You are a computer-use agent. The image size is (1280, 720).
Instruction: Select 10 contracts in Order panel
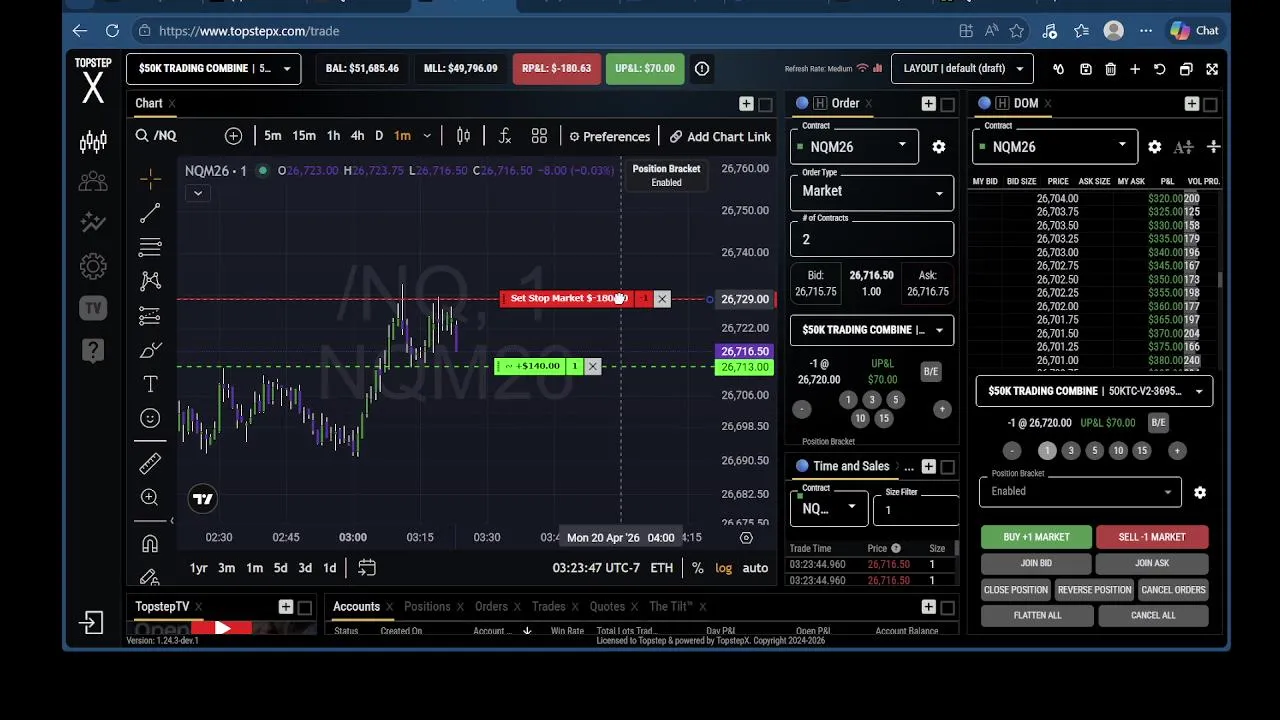860,419
